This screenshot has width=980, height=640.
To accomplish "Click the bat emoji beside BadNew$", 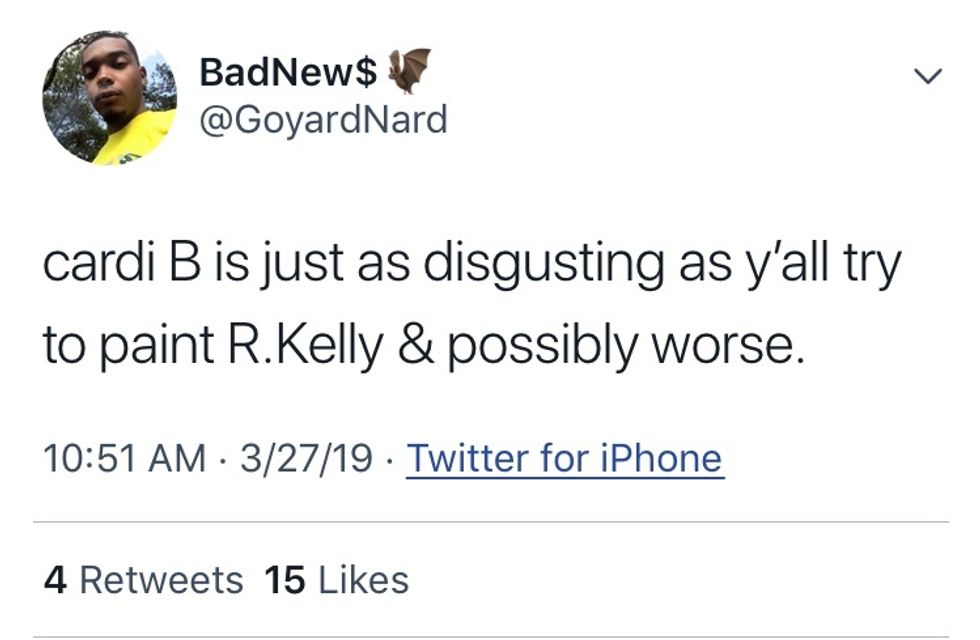I will click(410, 69).
